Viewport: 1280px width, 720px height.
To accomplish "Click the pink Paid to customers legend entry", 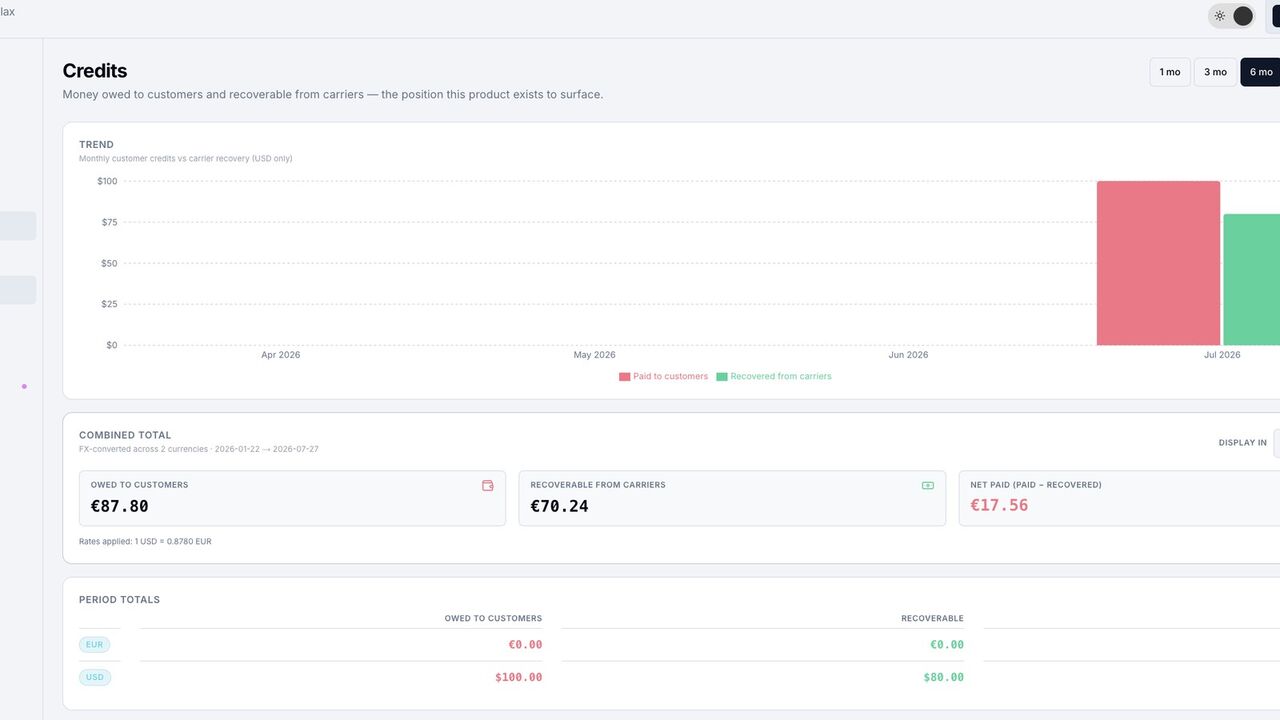I will (663, 377).
